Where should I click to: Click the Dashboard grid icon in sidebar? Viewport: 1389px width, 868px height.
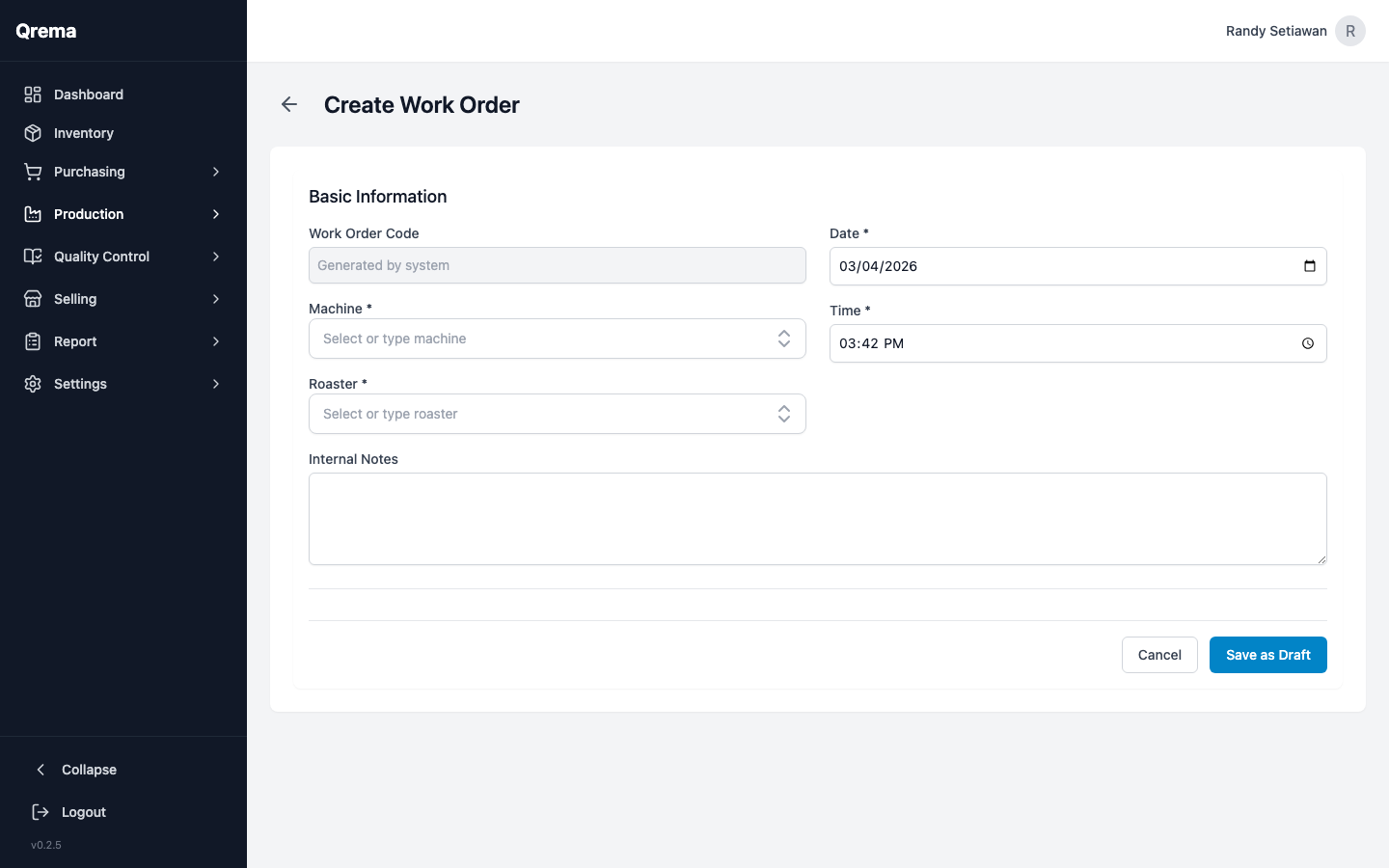[32, 95]
